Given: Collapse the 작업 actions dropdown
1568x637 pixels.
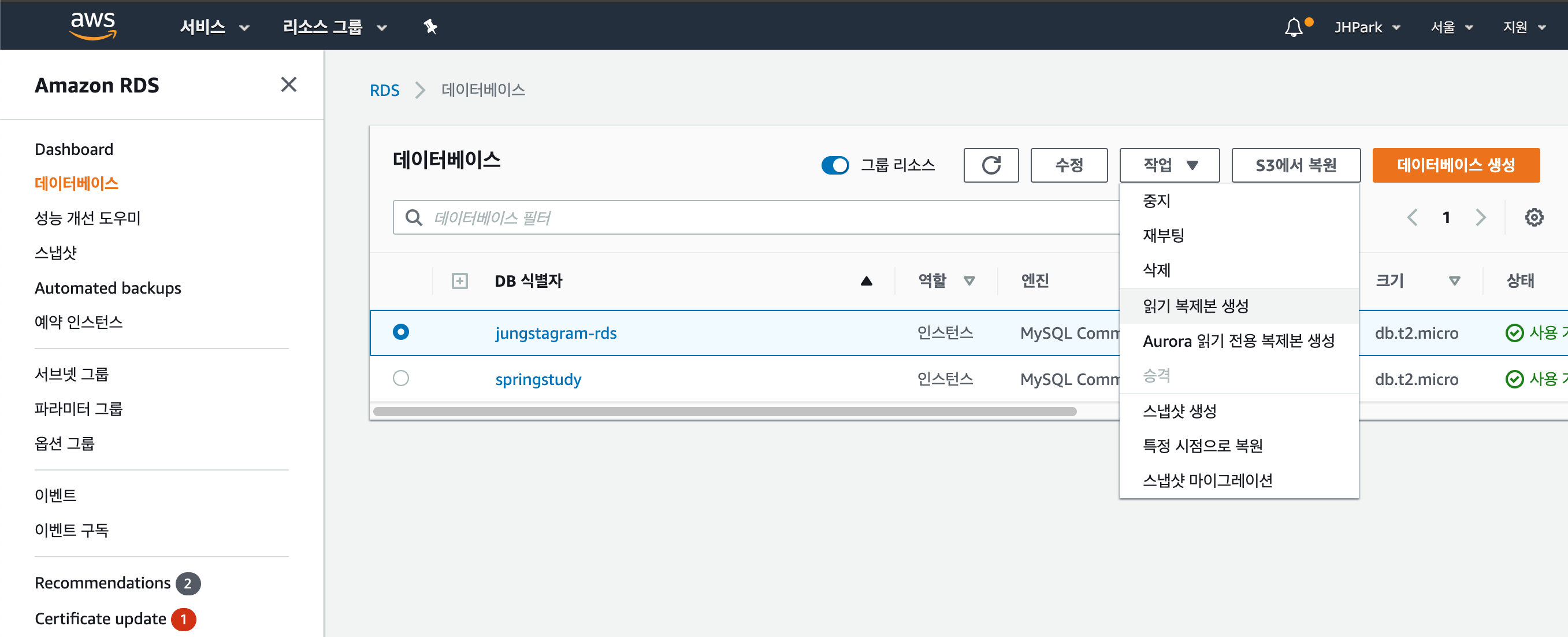Looking at the screenshot, I should point(1169,165).
